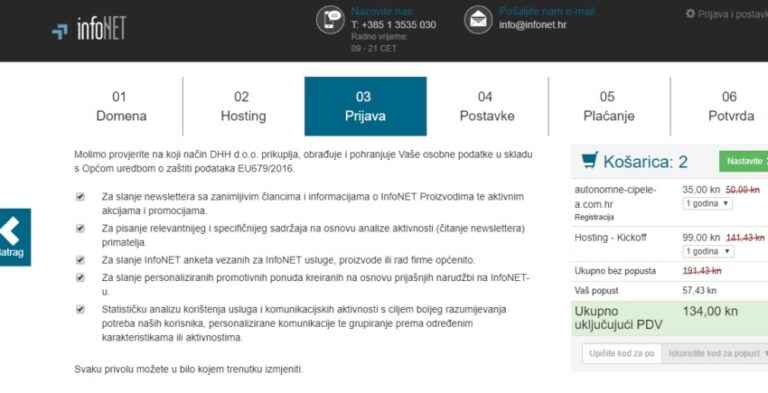Click the green Nastavite button
The height and width of the screenshot is (393, 768).
click(x=744, y=161)
